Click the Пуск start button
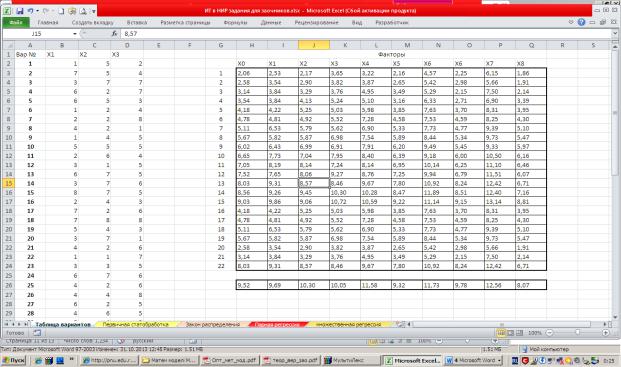The height and width of the screenshot is (367, 621). (13, 360)
